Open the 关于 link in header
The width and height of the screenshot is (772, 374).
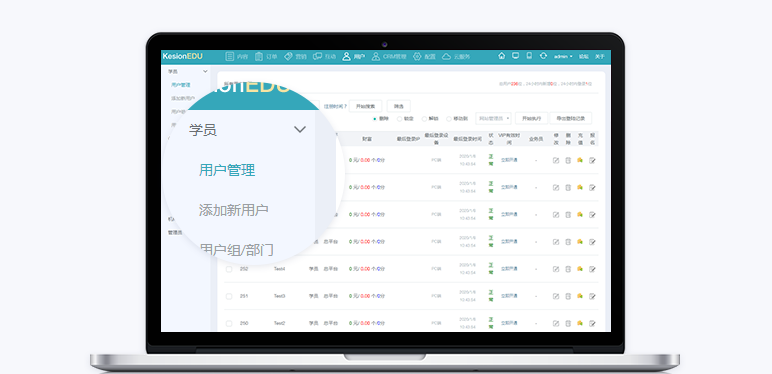pos(600,57)
